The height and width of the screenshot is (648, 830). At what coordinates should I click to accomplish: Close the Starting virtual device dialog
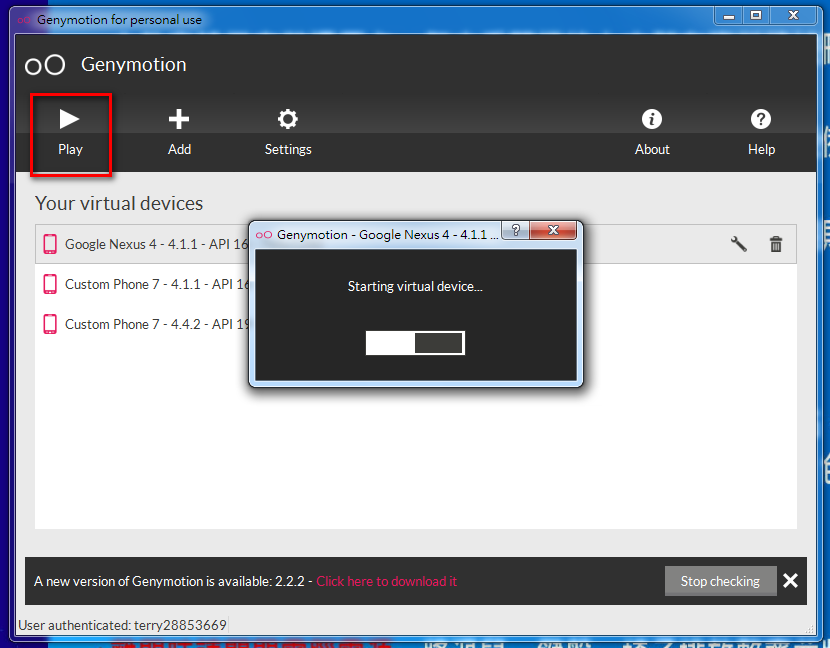coord(553,230)
